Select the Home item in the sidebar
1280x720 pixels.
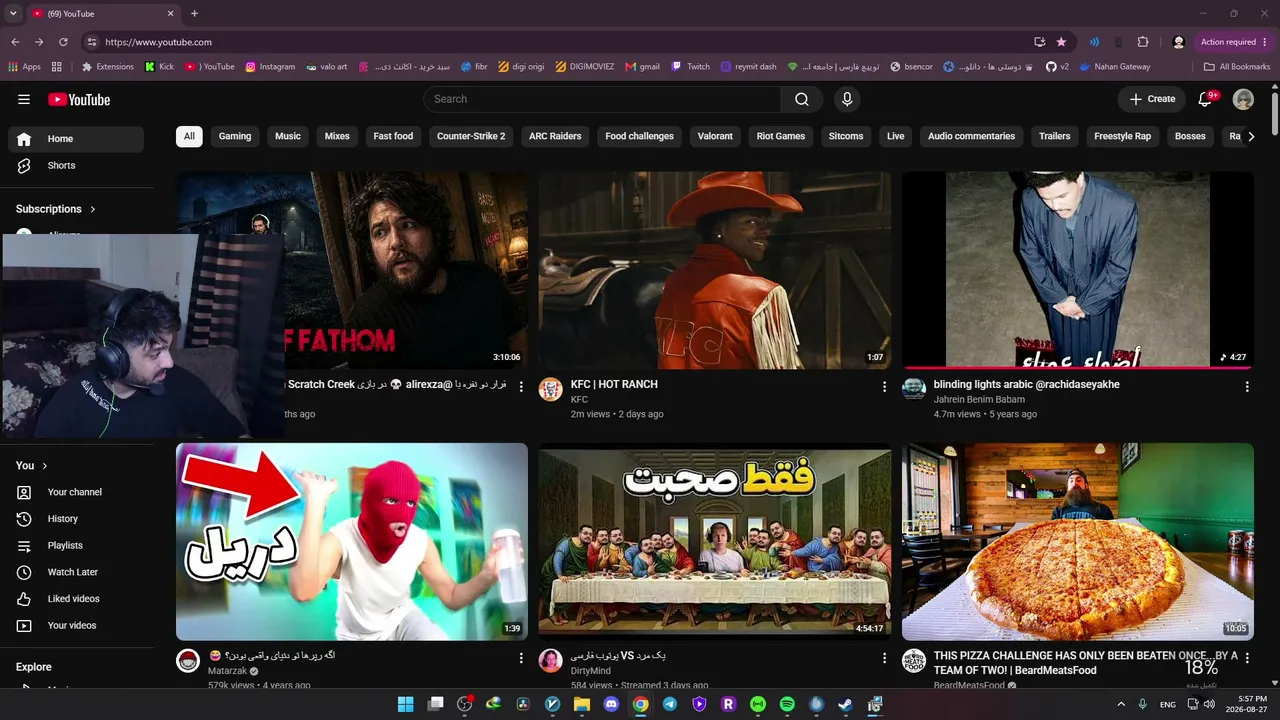click(76, 139)
